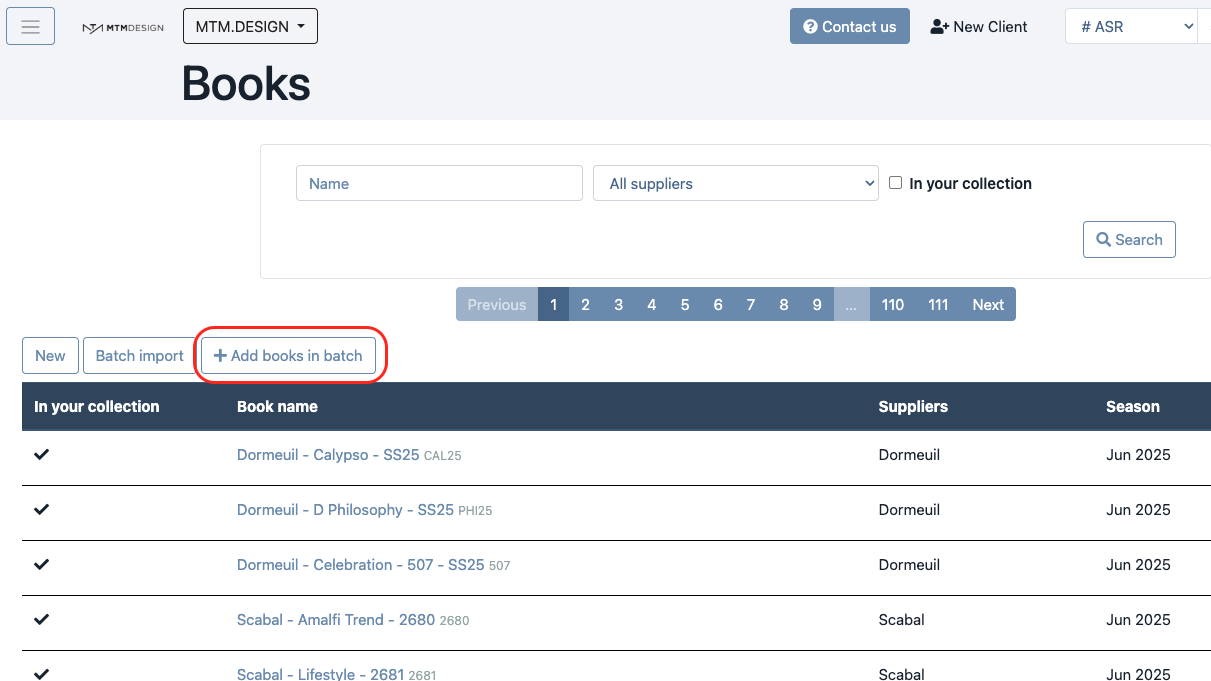Click the New book button
The height and width of the screenshot is (681, 1211).
(x=50, y=355)
